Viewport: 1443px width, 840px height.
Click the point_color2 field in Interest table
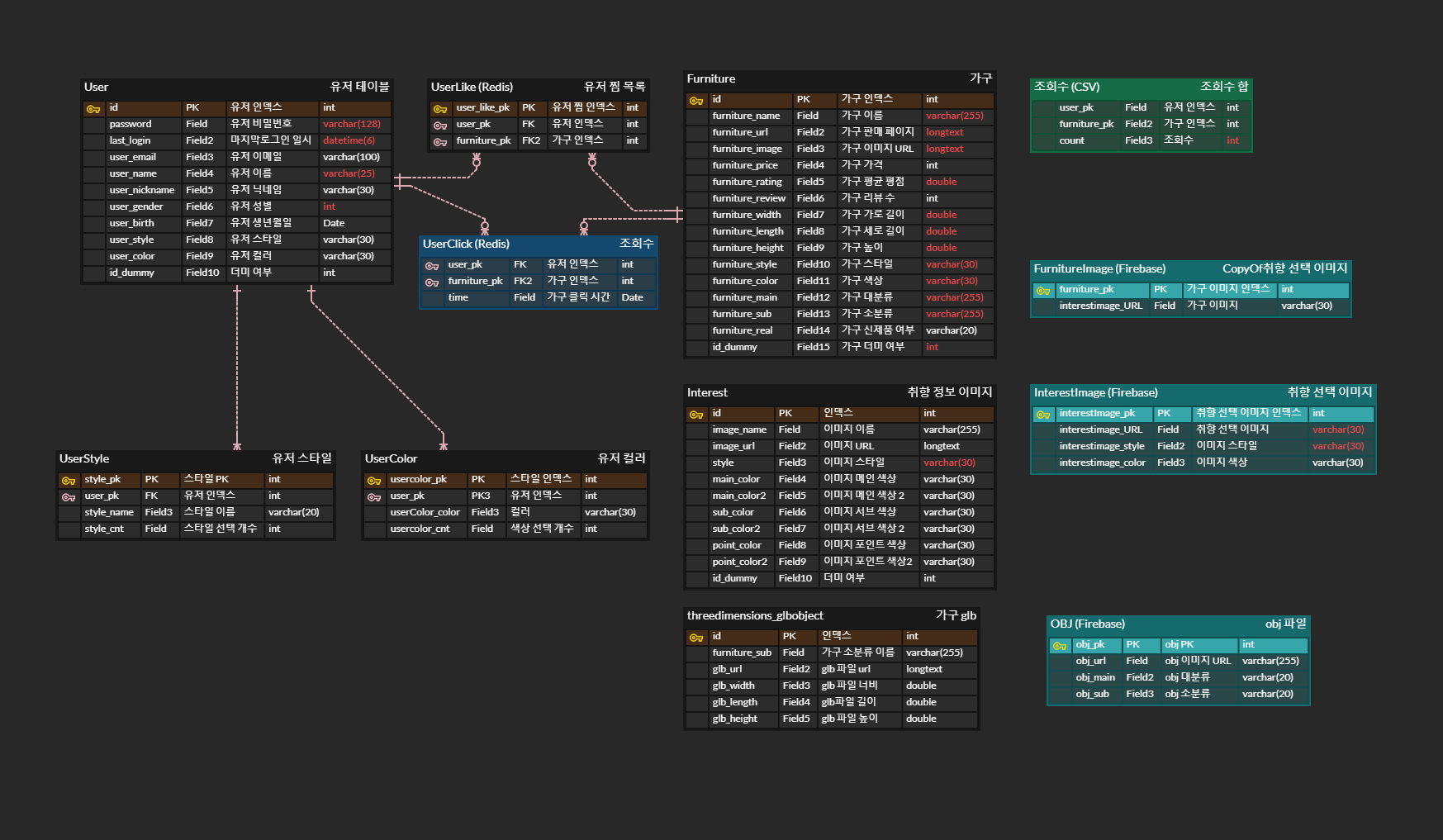[739, 562]
